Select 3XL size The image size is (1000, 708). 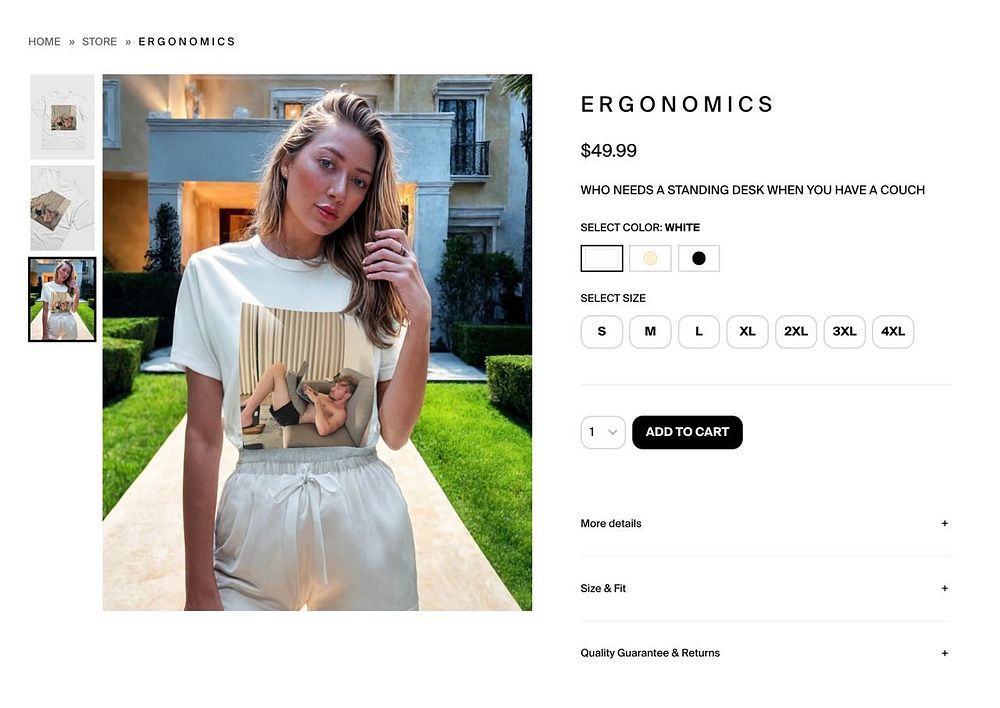click(844, 332)
